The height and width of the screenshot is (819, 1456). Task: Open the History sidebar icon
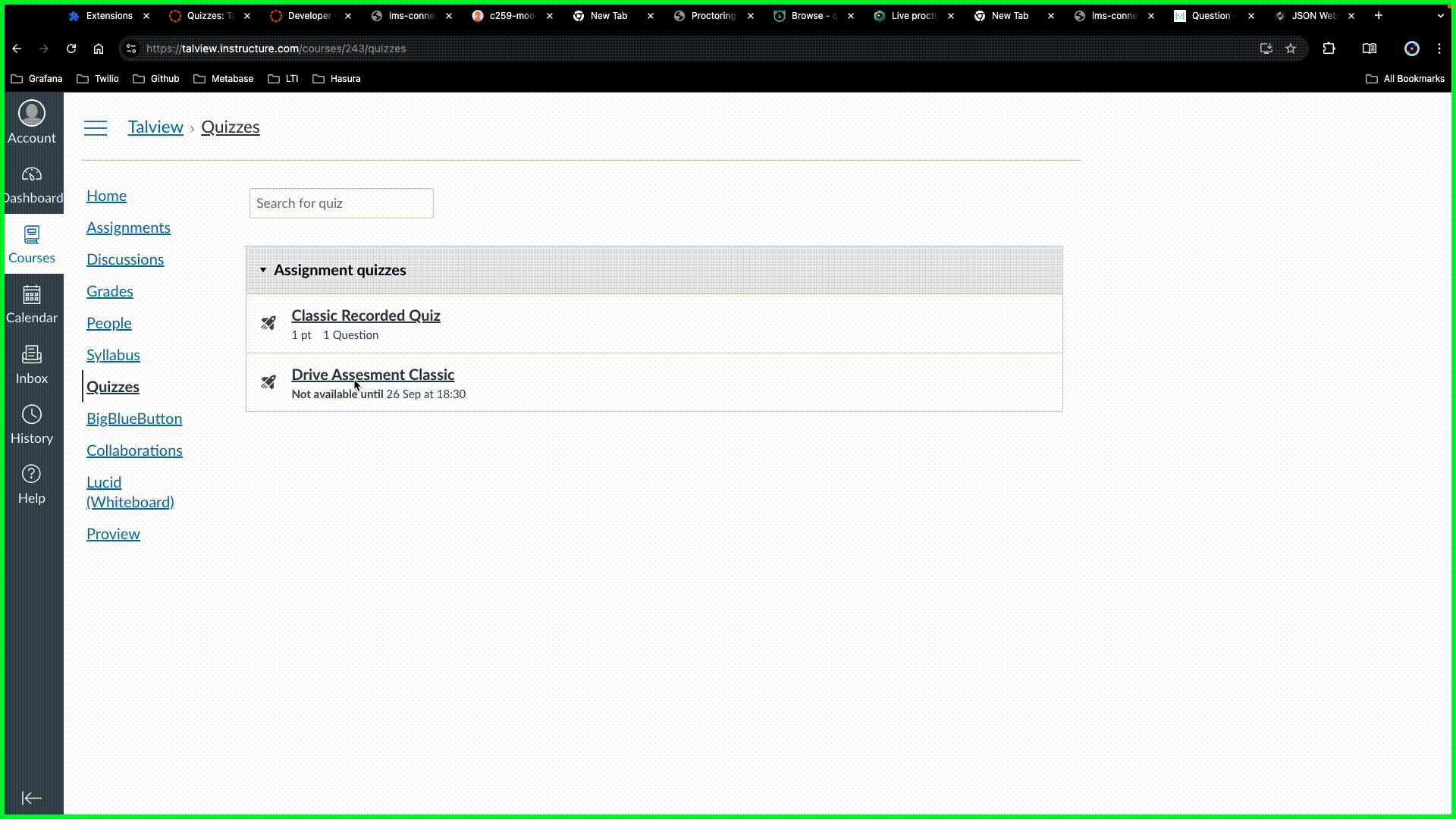pos(31,422)
